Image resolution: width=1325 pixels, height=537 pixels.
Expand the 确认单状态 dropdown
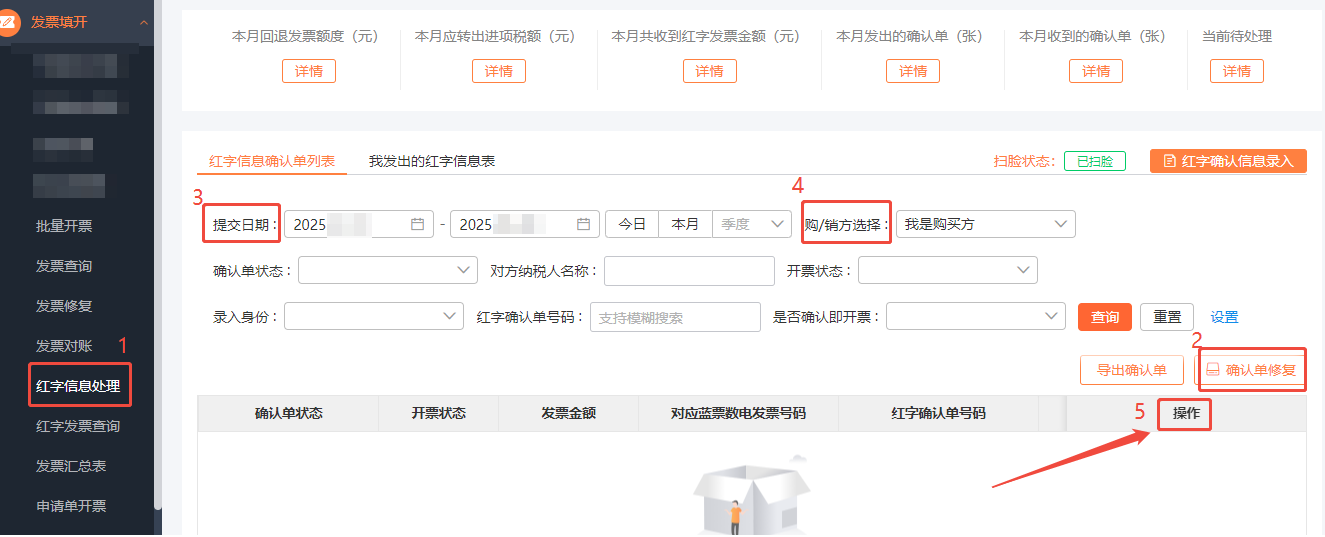tap(387, 271)
